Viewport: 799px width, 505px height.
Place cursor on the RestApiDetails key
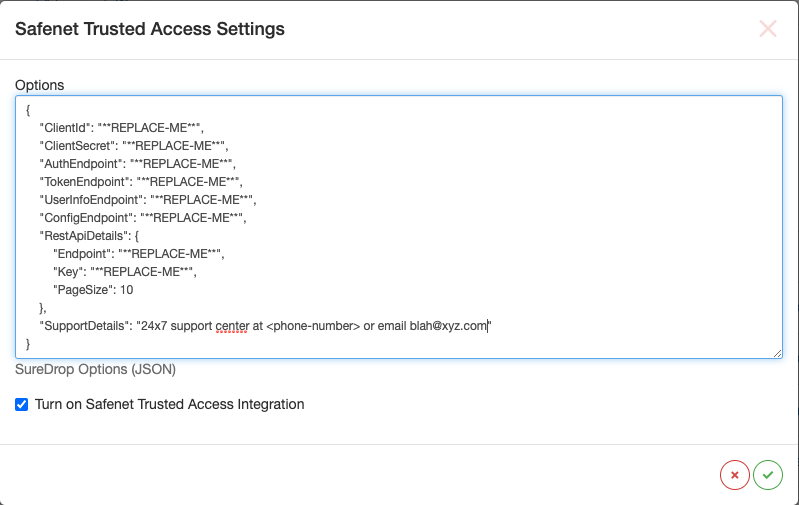pos(84,236)
